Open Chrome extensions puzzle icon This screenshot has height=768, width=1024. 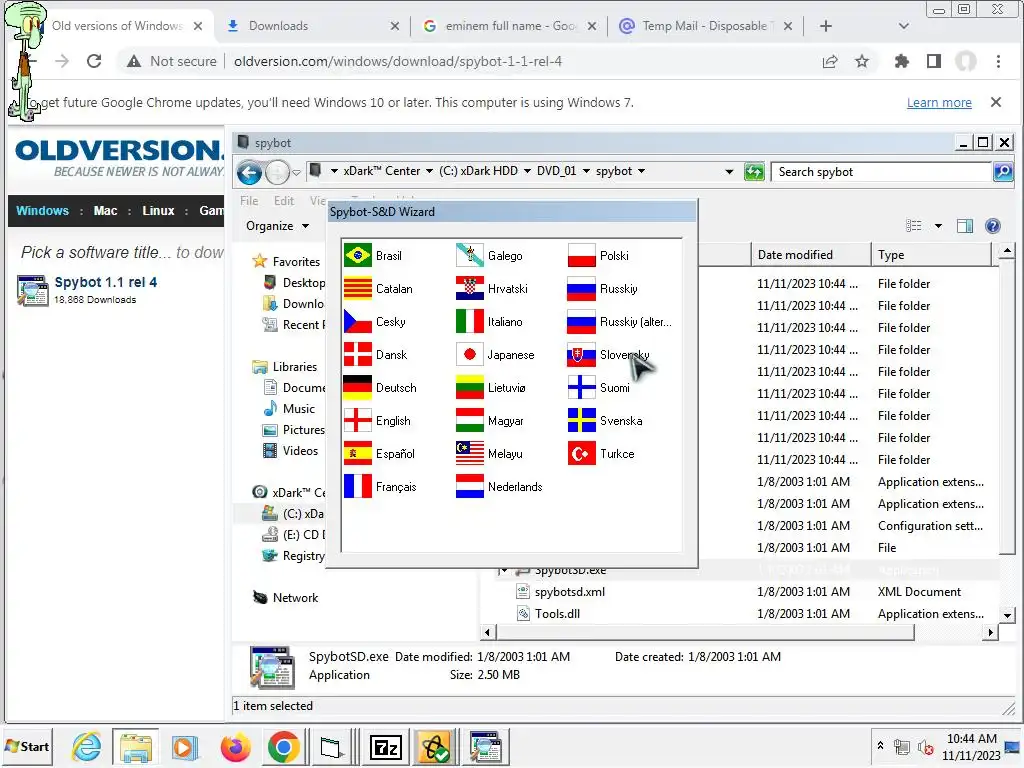coord(901,61)
